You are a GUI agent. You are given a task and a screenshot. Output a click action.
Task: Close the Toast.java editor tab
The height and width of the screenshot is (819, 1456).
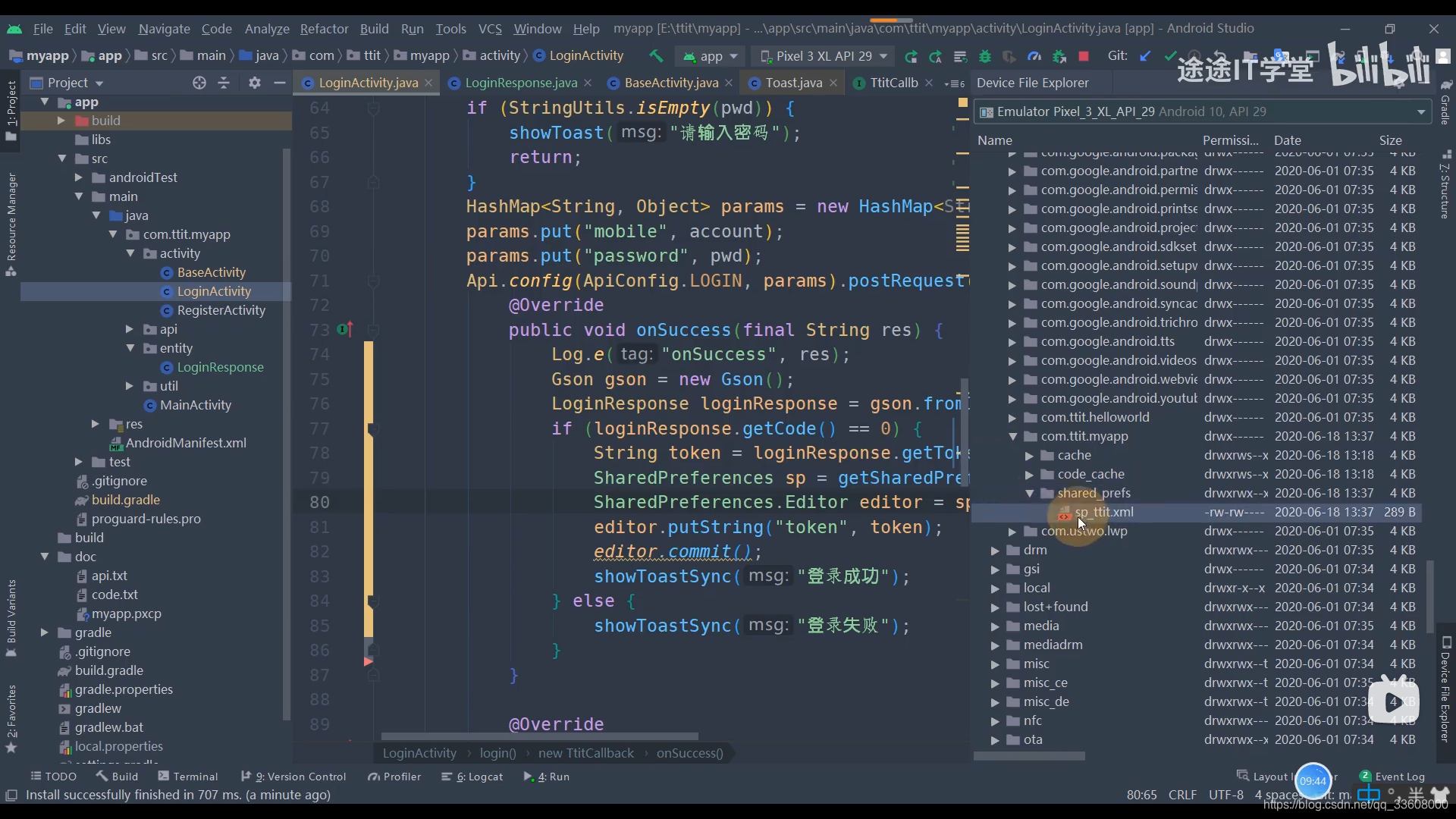[x=833, y=83]
